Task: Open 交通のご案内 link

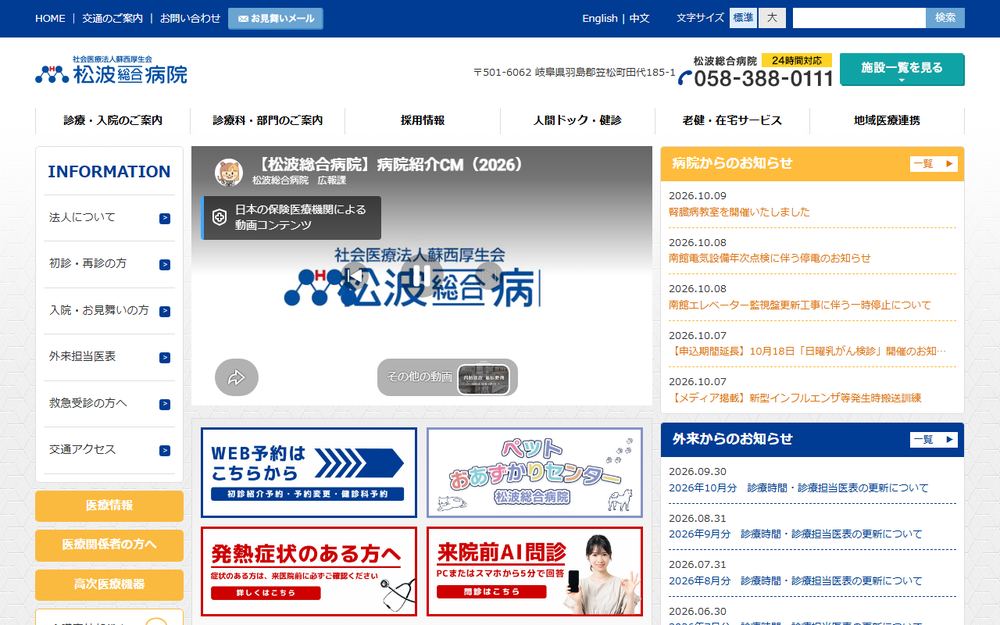Action: (x=112, y=18)
